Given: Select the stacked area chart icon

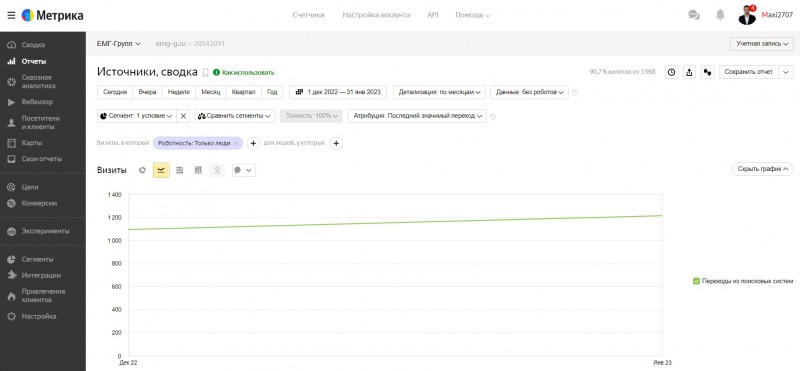Looking at the screenshot, I should coord(180,170).
